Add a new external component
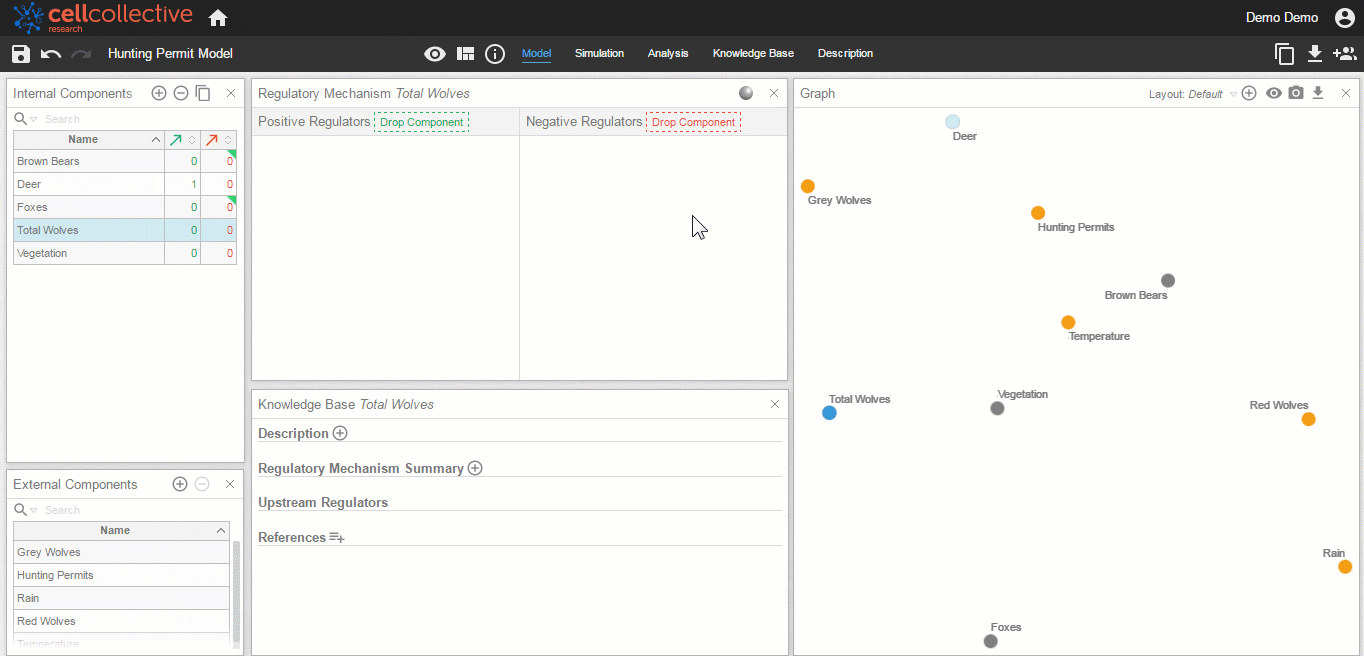The image size is (1364, 656). click(180, 484)
